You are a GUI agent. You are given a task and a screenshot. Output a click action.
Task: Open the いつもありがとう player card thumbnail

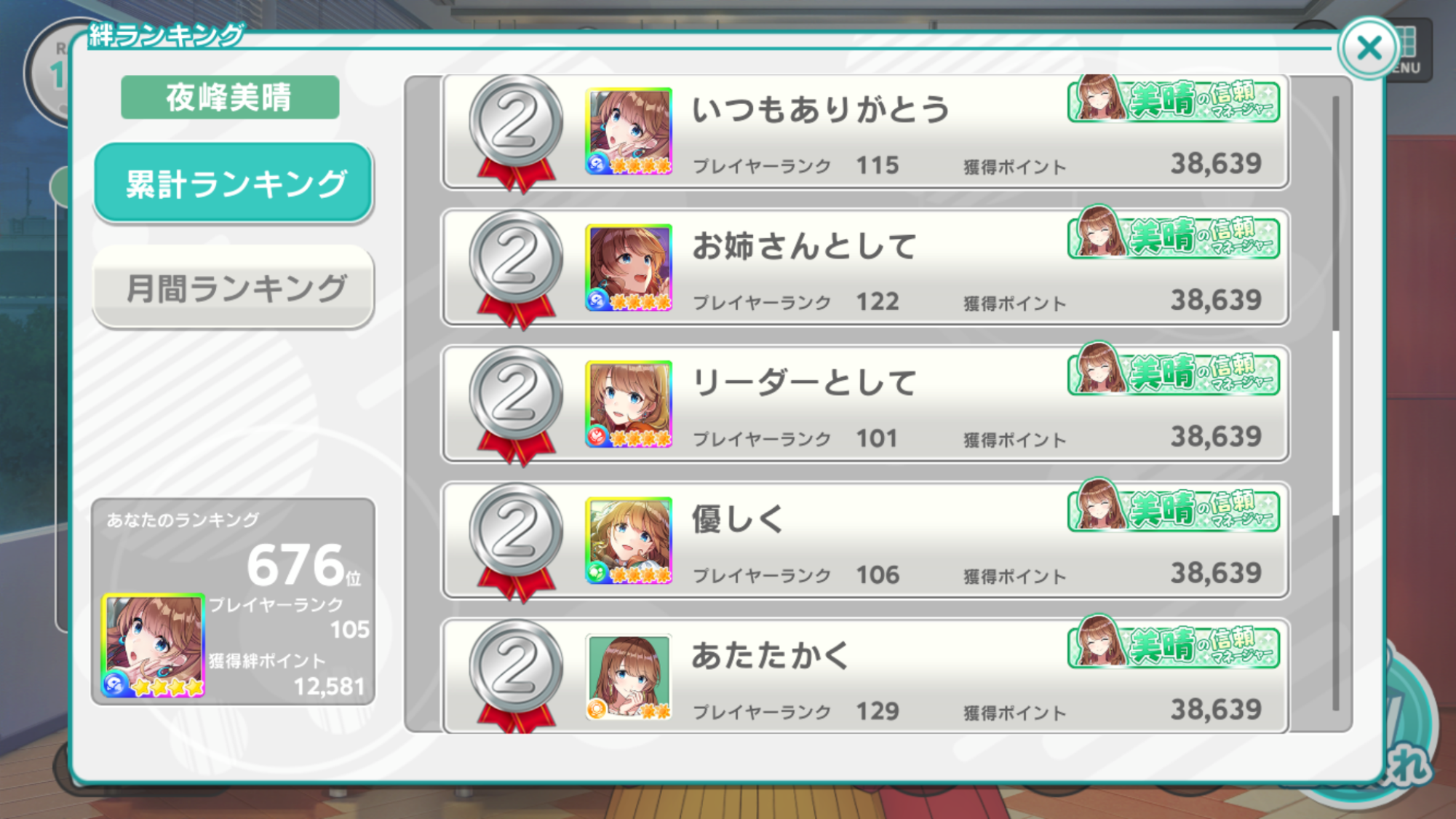point(629,131)
